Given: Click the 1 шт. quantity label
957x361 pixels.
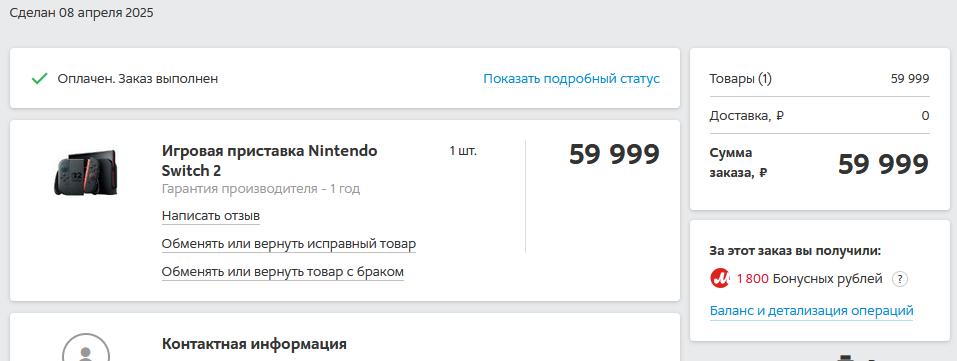Looking at the screenshot, I should point(463,151).
